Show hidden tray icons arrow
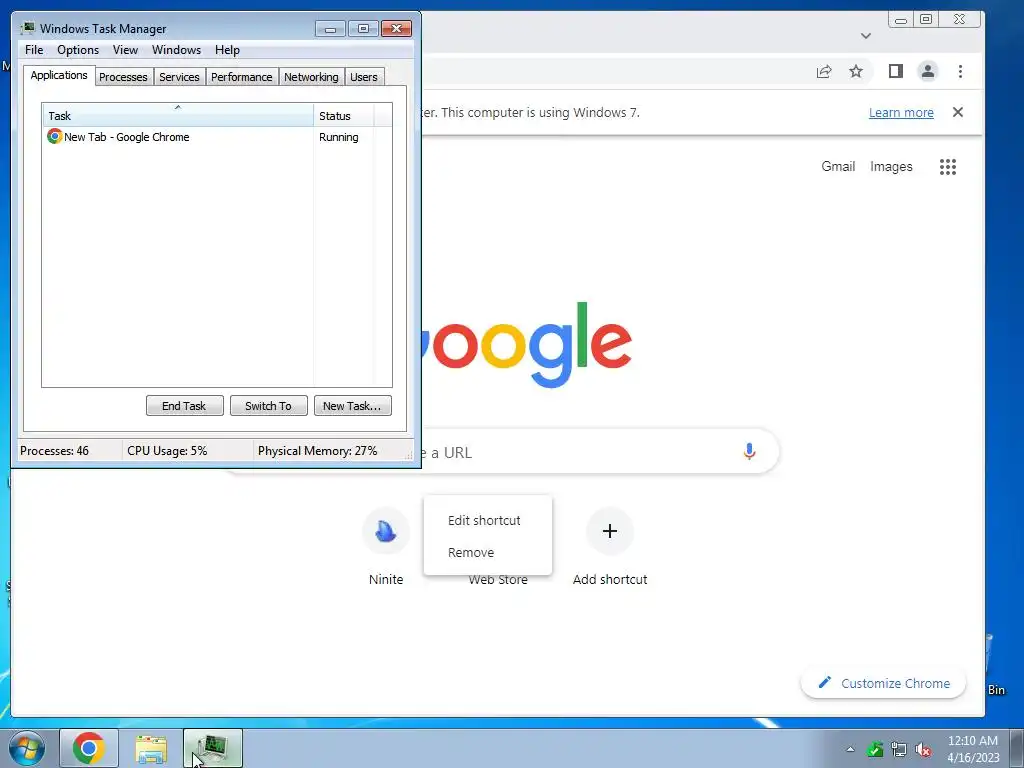This screenshot has height=768, width=1024. (x=850, y=749)
